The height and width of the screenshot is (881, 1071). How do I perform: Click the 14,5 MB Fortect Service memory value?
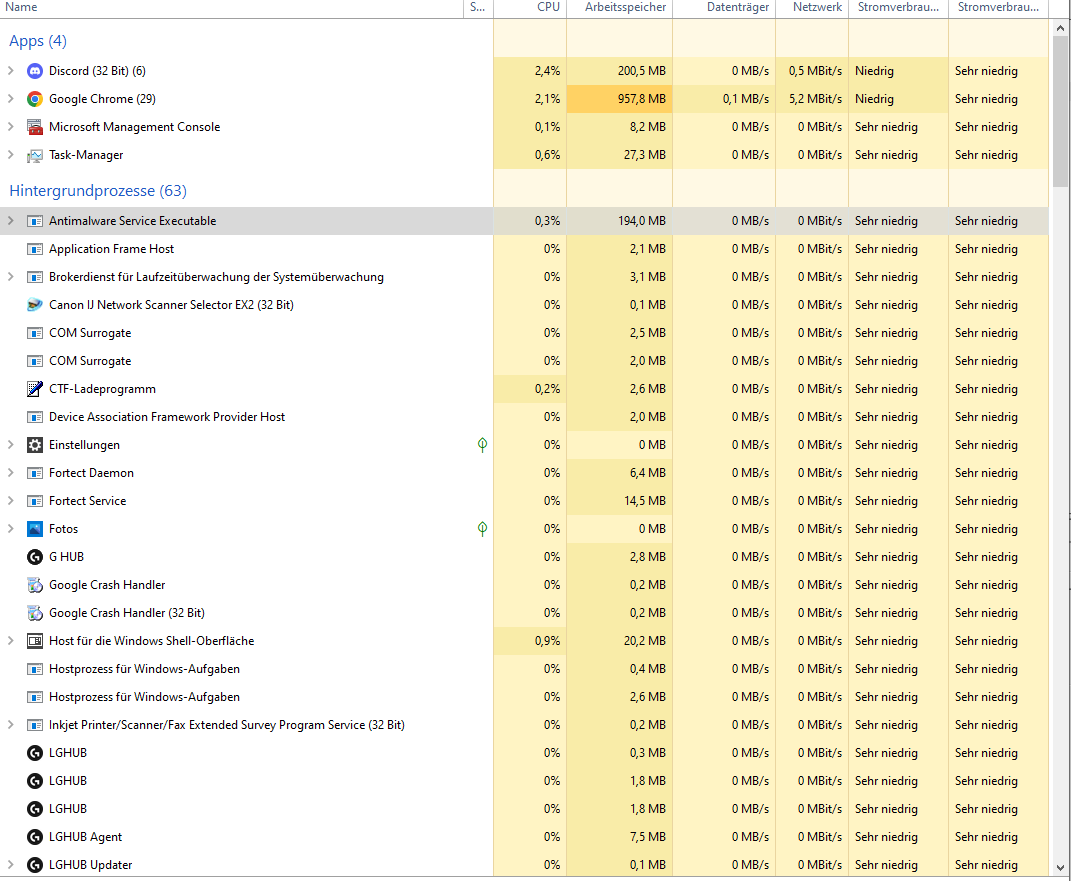645,501
